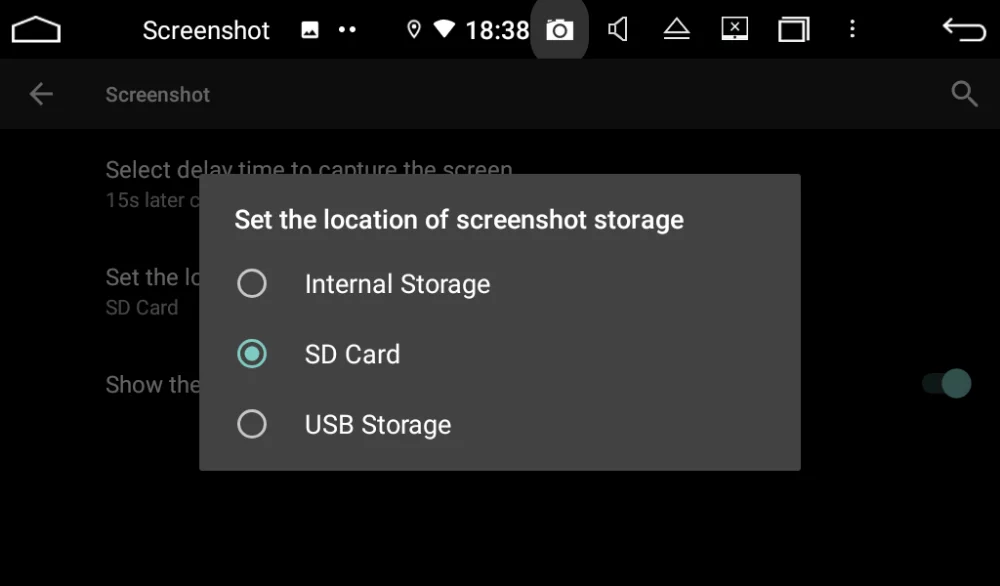Tap the location pin status icon
This screenshot has width=1000, height=586.
click(x=413, y=29)
